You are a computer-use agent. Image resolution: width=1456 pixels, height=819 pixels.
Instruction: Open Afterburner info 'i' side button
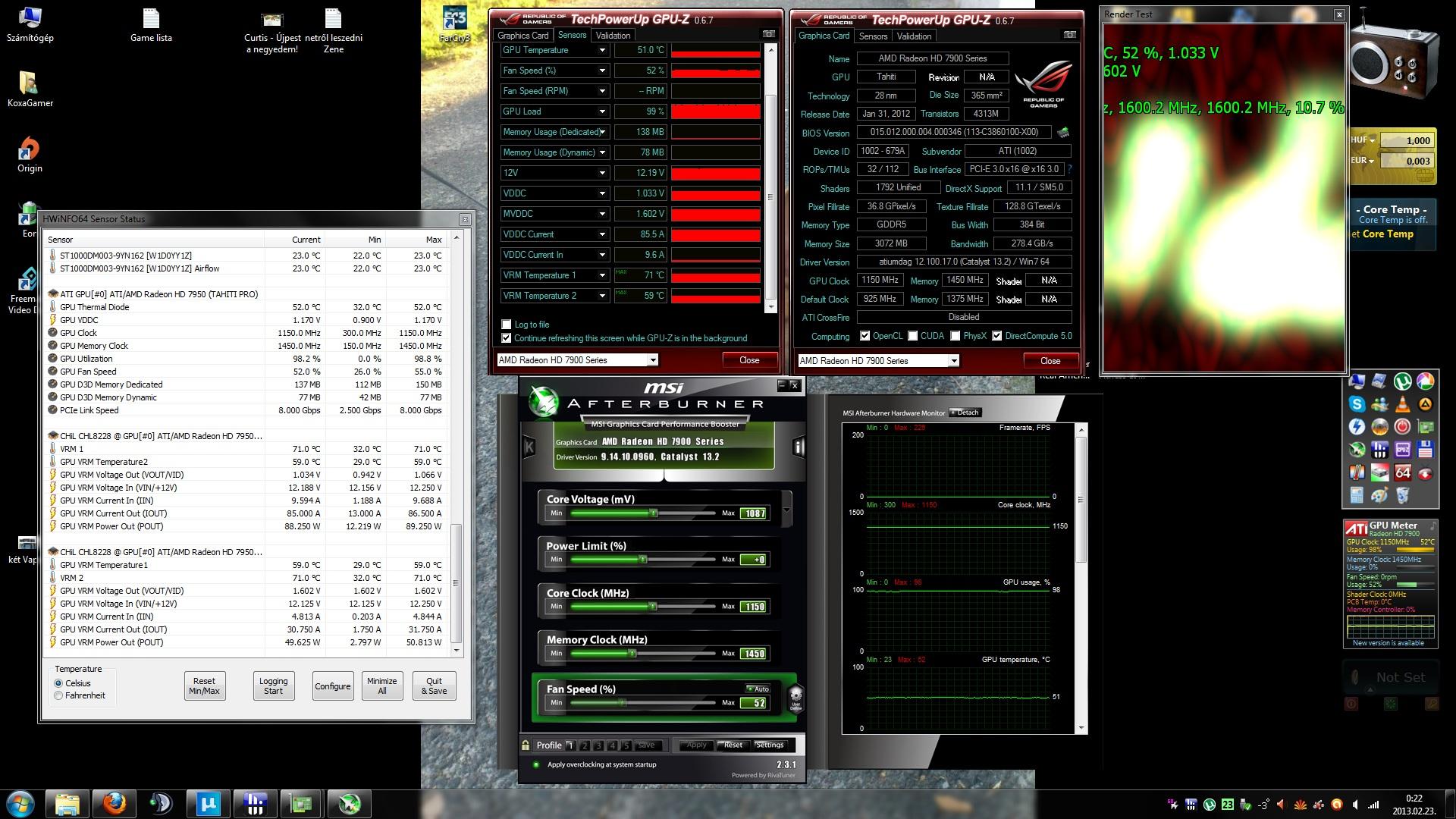click(798, 447)
